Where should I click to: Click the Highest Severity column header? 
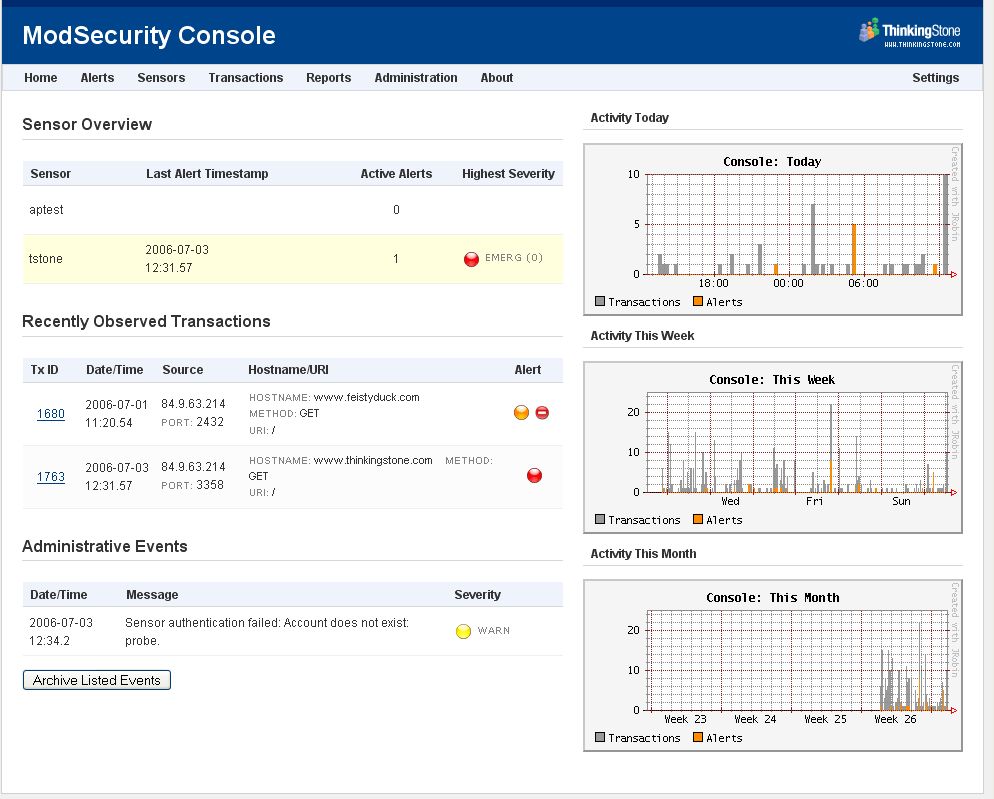tap(508, 174)
